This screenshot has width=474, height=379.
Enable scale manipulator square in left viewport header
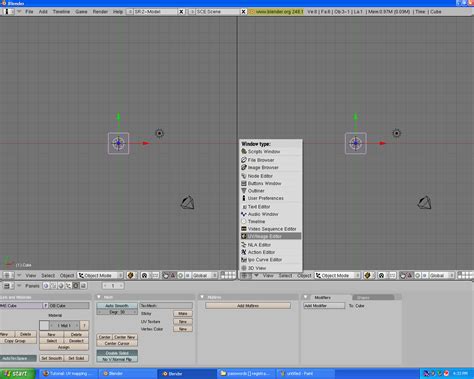pos(187,275)
